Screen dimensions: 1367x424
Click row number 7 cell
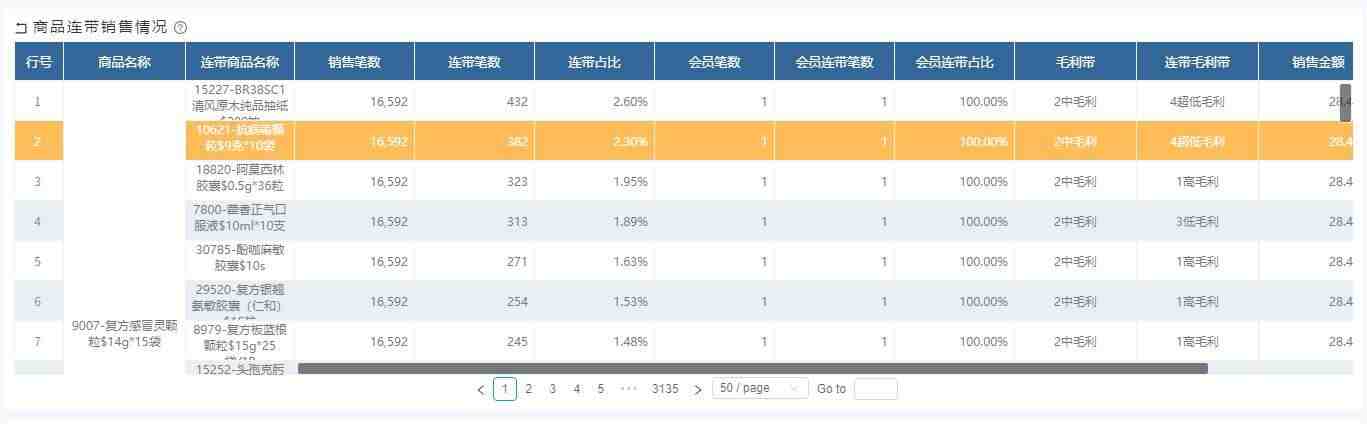[39, 342]
